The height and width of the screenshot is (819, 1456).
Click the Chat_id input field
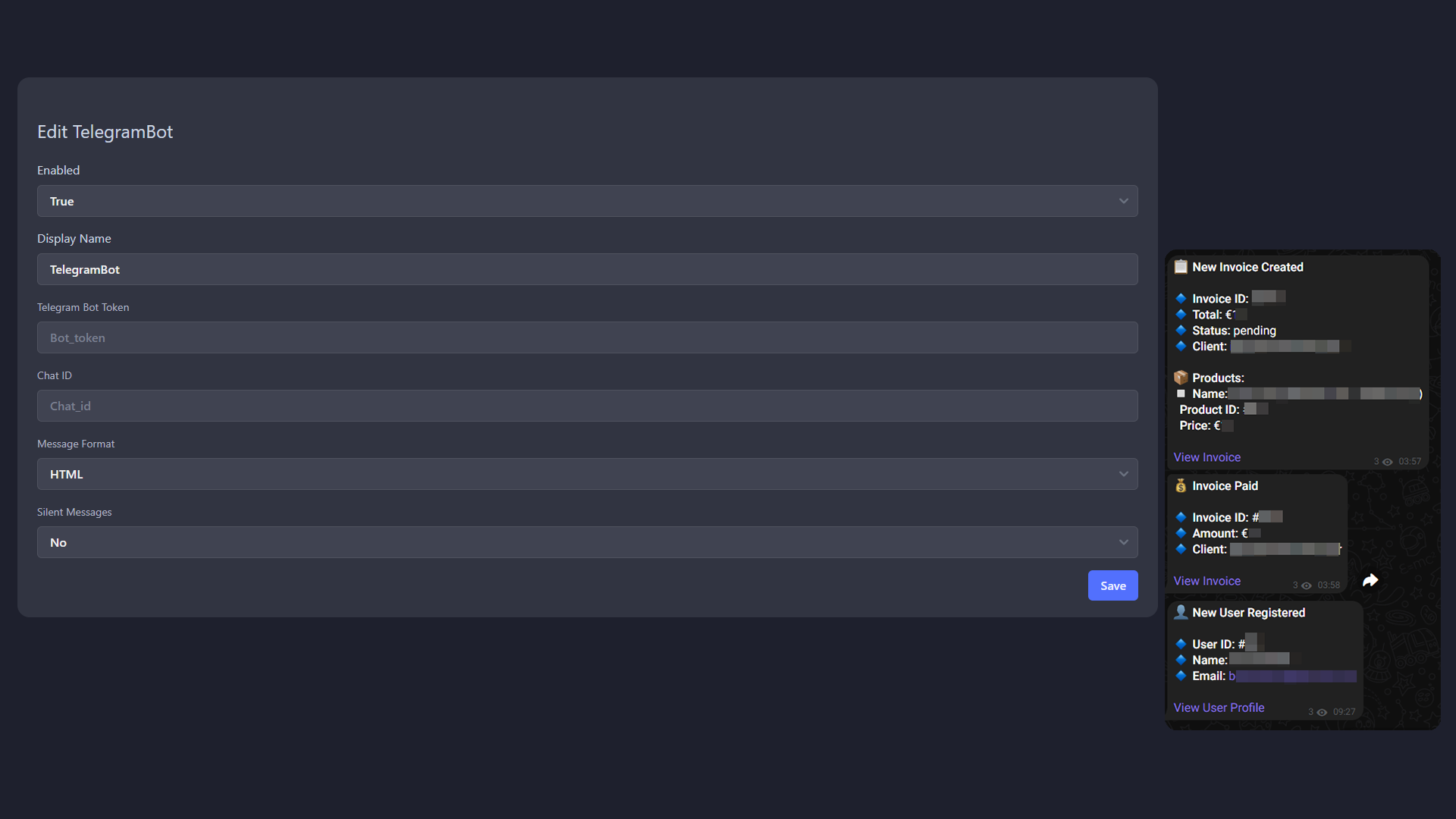(588, 406)
